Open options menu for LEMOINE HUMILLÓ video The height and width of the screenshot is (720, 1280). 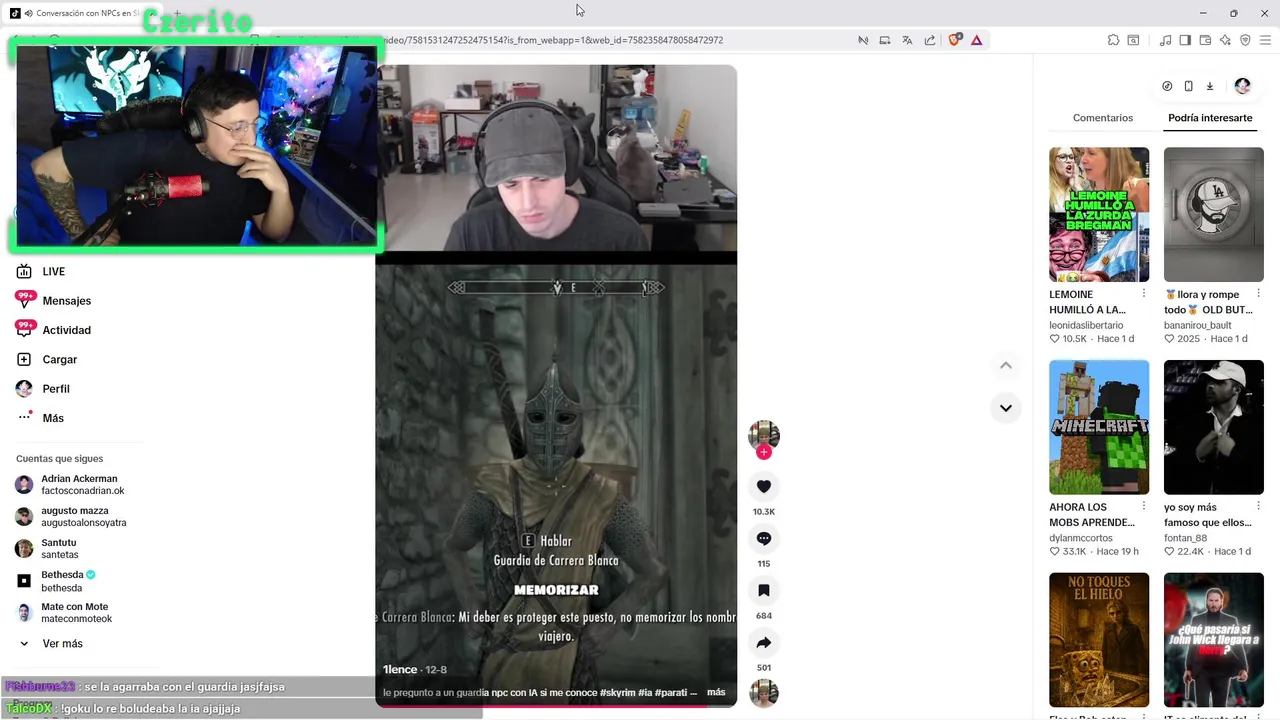click(1144, 294)
